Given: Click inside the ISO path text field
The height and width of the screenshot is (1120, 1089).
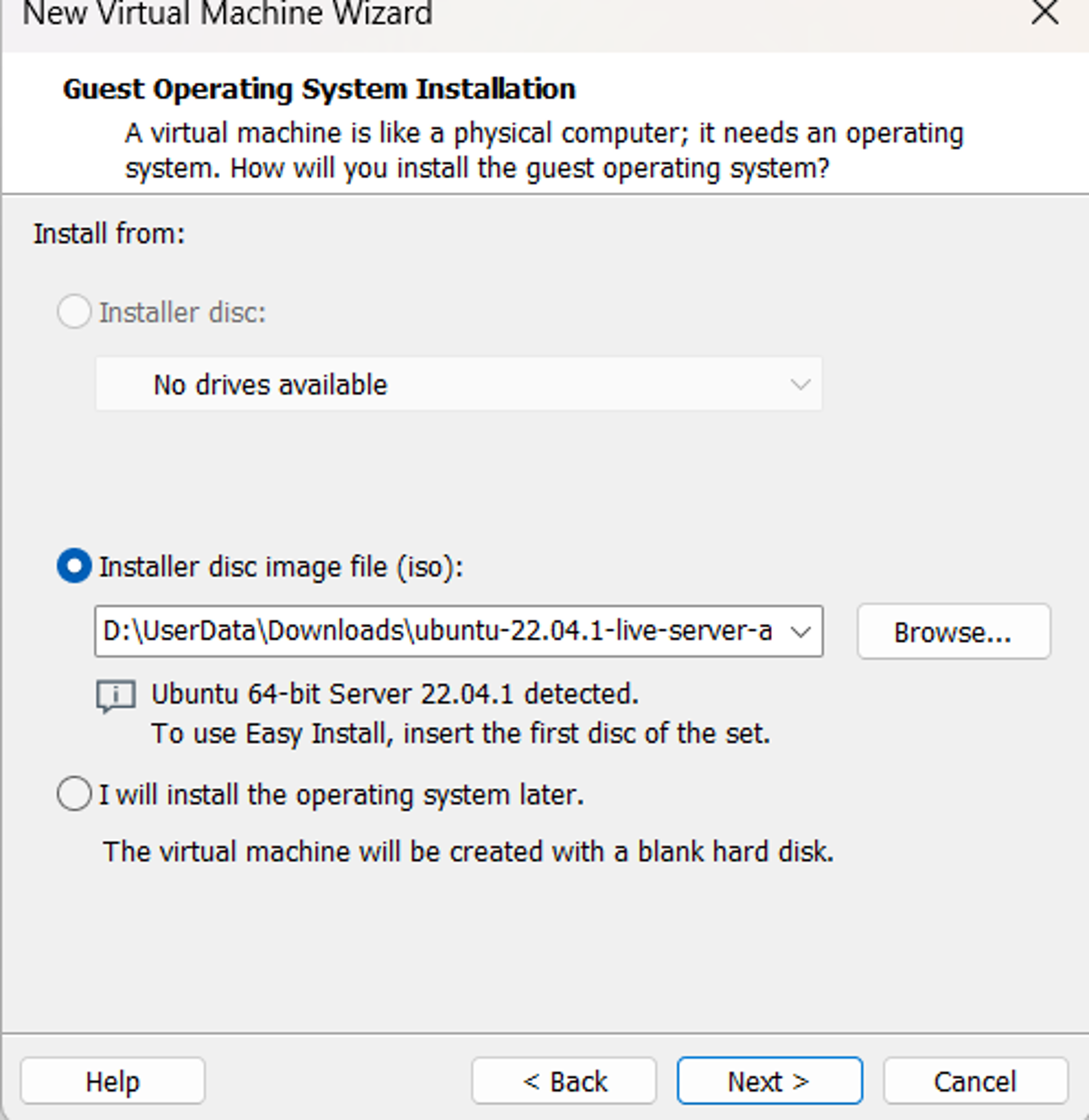Looking at the screenshot, I should tap(438, 632).
